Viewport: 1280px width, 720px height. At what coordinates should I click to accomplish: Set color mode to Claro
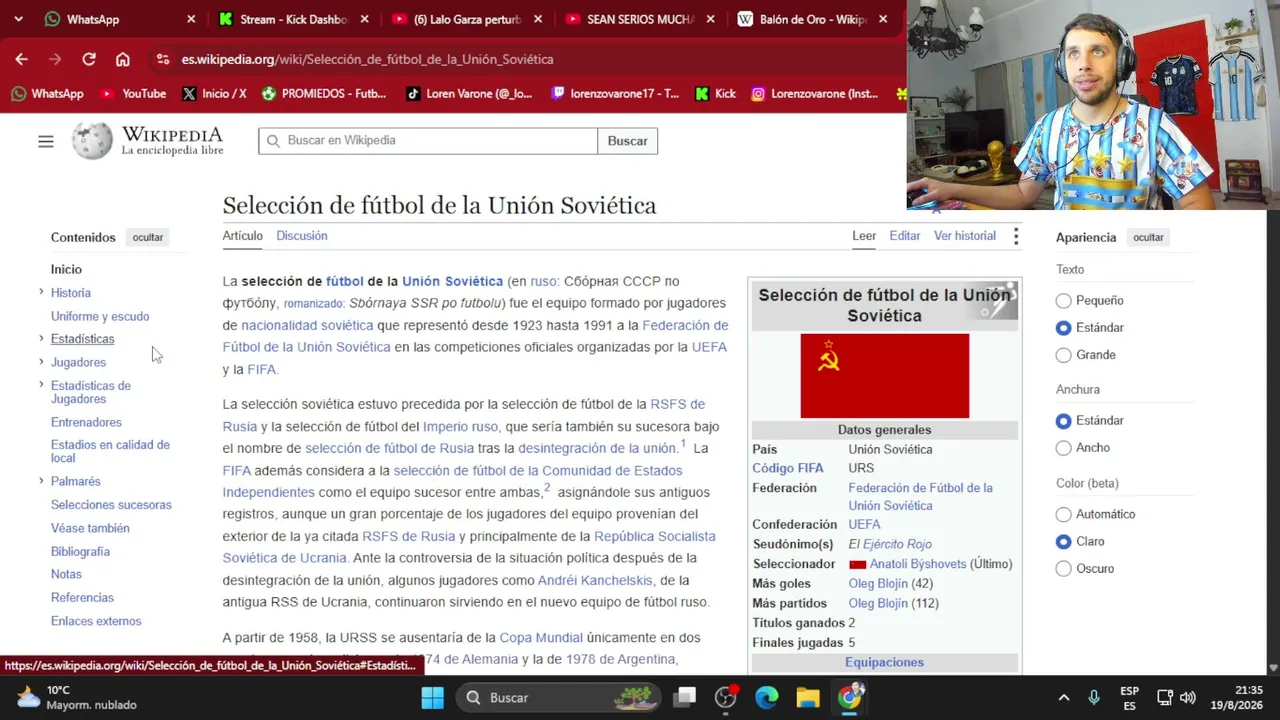pos(1064,542)
